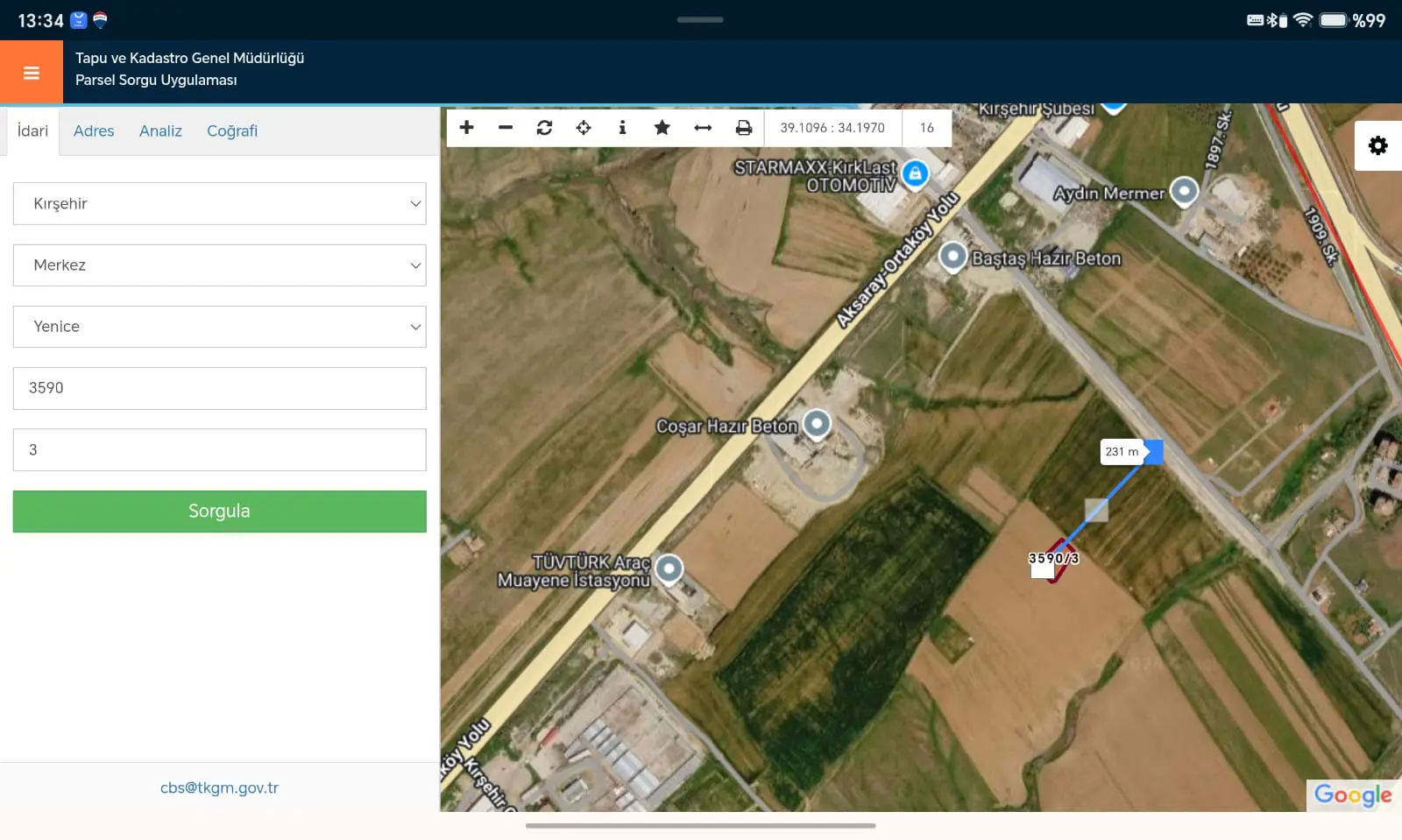Image resolution: width=1402 pixels, height=840 pixels.
Task: Click the block number field 3590
Action: [220, 388]
